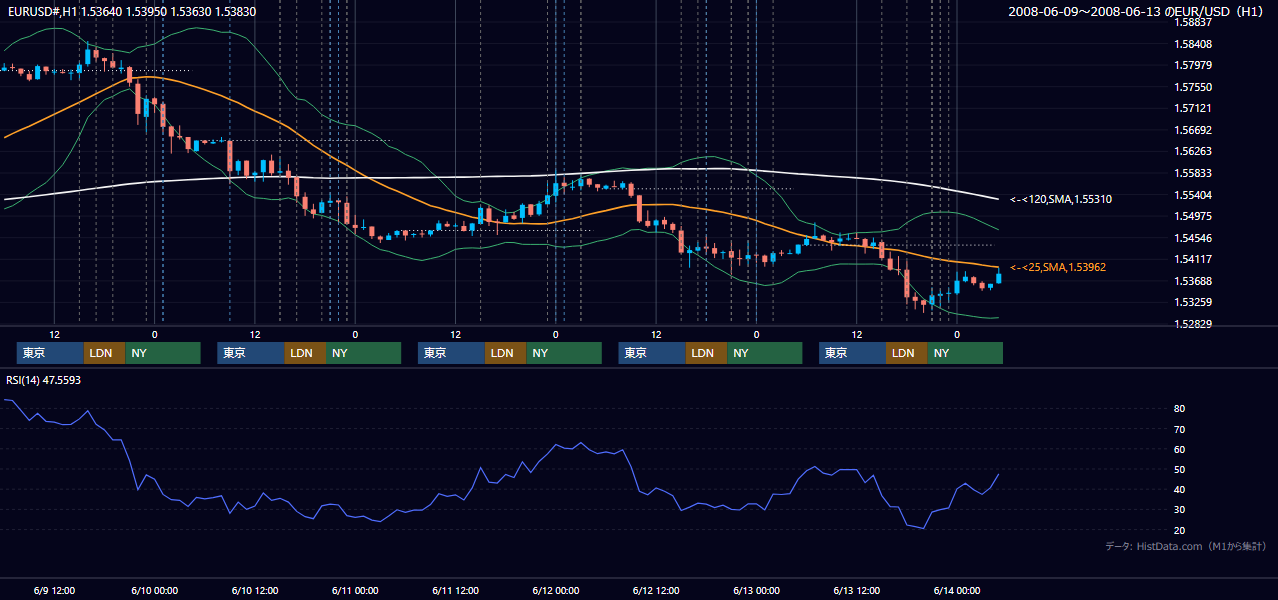Click price axis value 1.53688
The height and width of the screenshot is (600, 1278).
tap(1193, 281)
